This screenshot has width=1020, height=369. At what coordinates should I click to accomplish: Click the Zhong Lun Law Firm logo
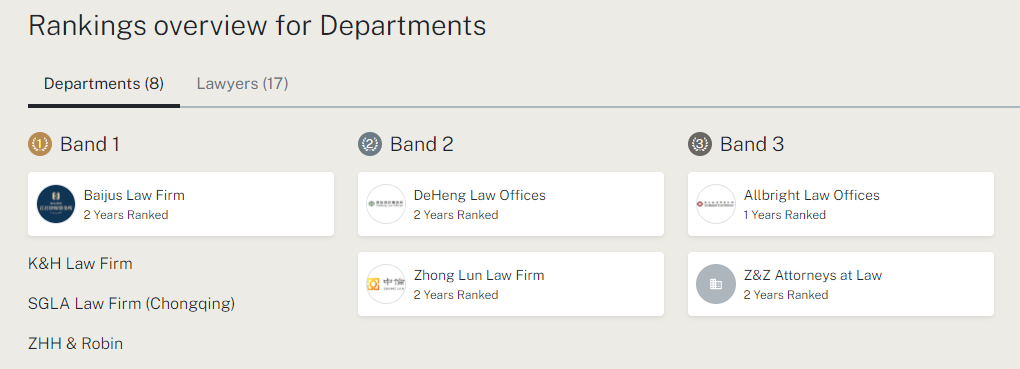point(386,284)
